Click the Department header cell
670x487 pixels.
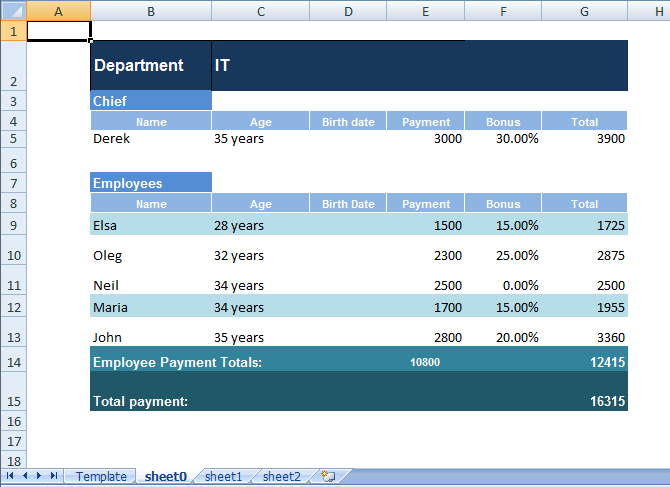[151, 65]
